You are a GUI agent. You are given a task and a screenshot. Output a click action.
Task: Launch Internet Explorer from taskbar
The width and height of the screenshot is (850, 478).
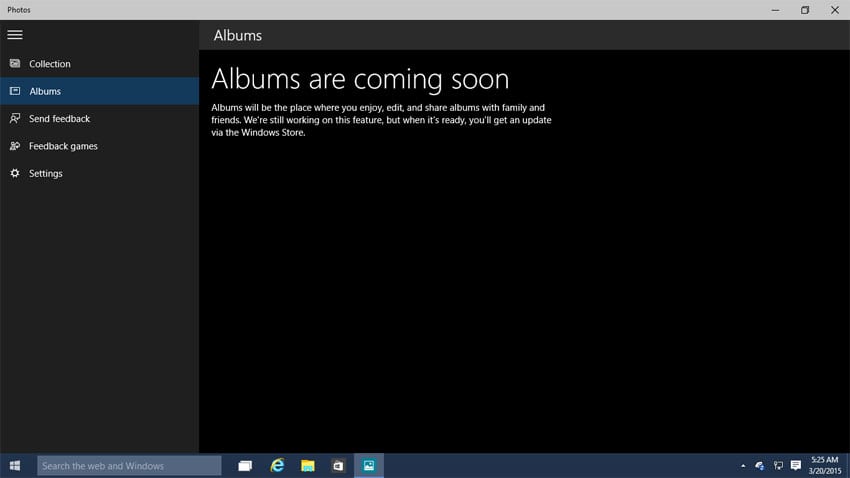tap(277, 466)
